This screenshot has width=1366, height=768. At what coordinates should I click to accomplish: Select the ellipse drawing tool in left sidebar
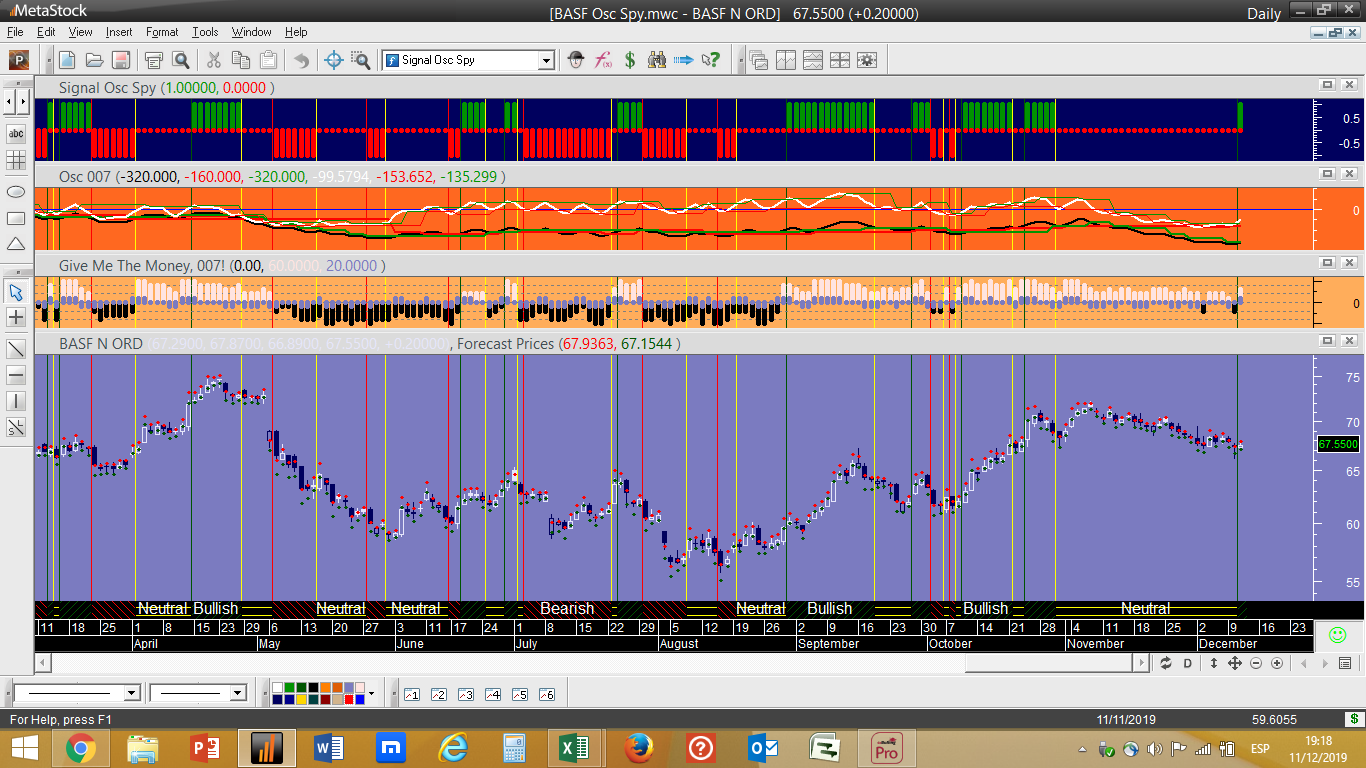click(x=16, y=191)
